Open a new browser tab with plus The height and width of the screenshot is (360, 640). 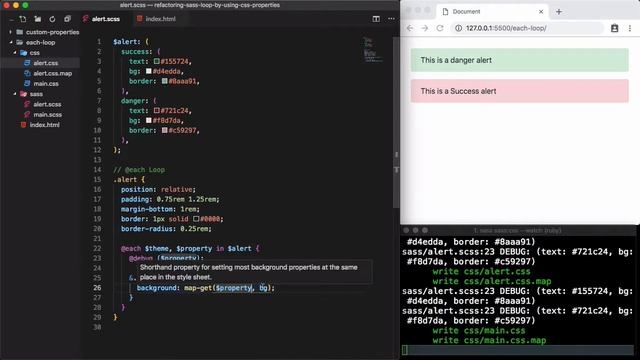pos(559,11)
